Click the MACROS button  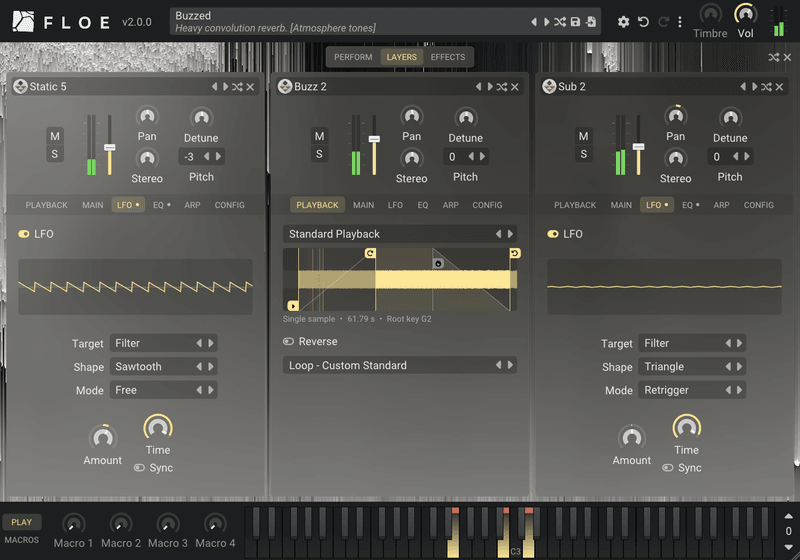21,540
